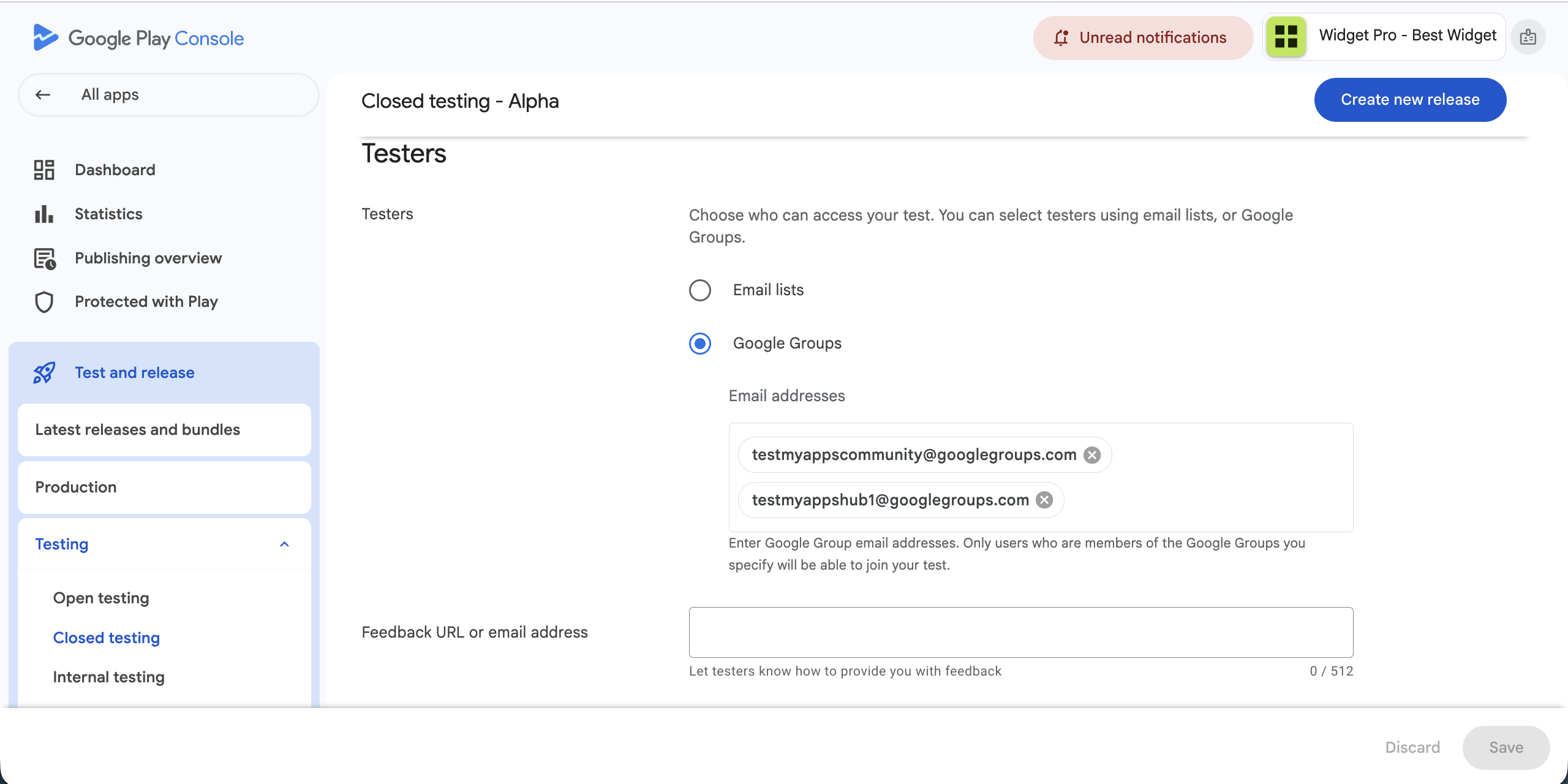Open Latest releases and bundles
Viewport: 1568px width, 784px height.
(x=164, y=429)
